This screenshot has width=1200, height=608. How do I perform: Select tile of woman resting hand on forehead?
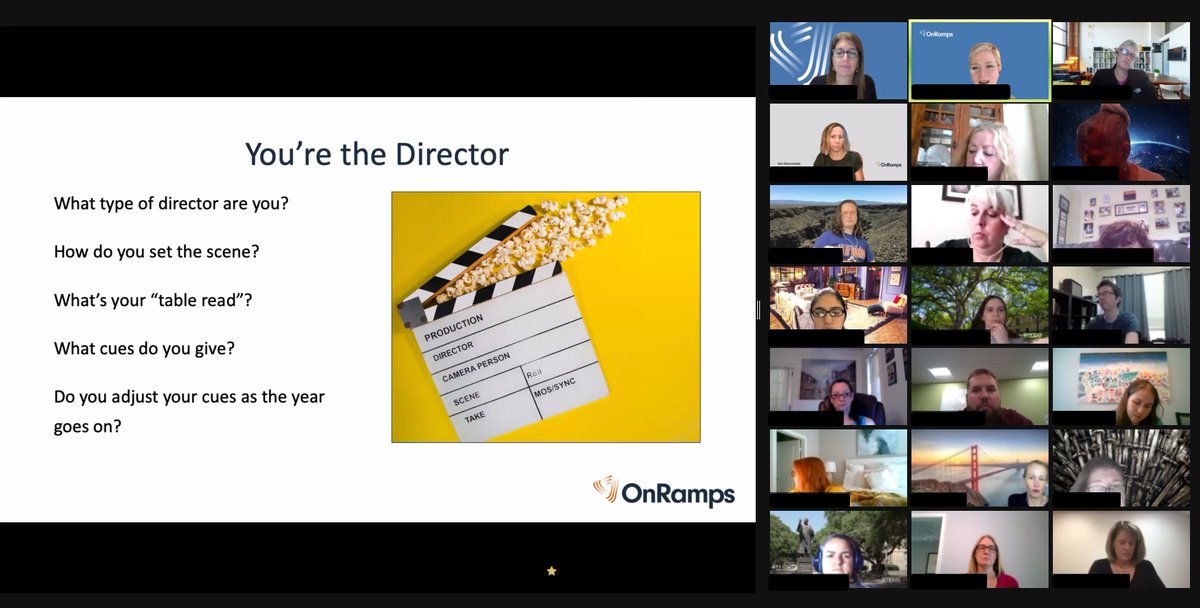click(980, 223)
